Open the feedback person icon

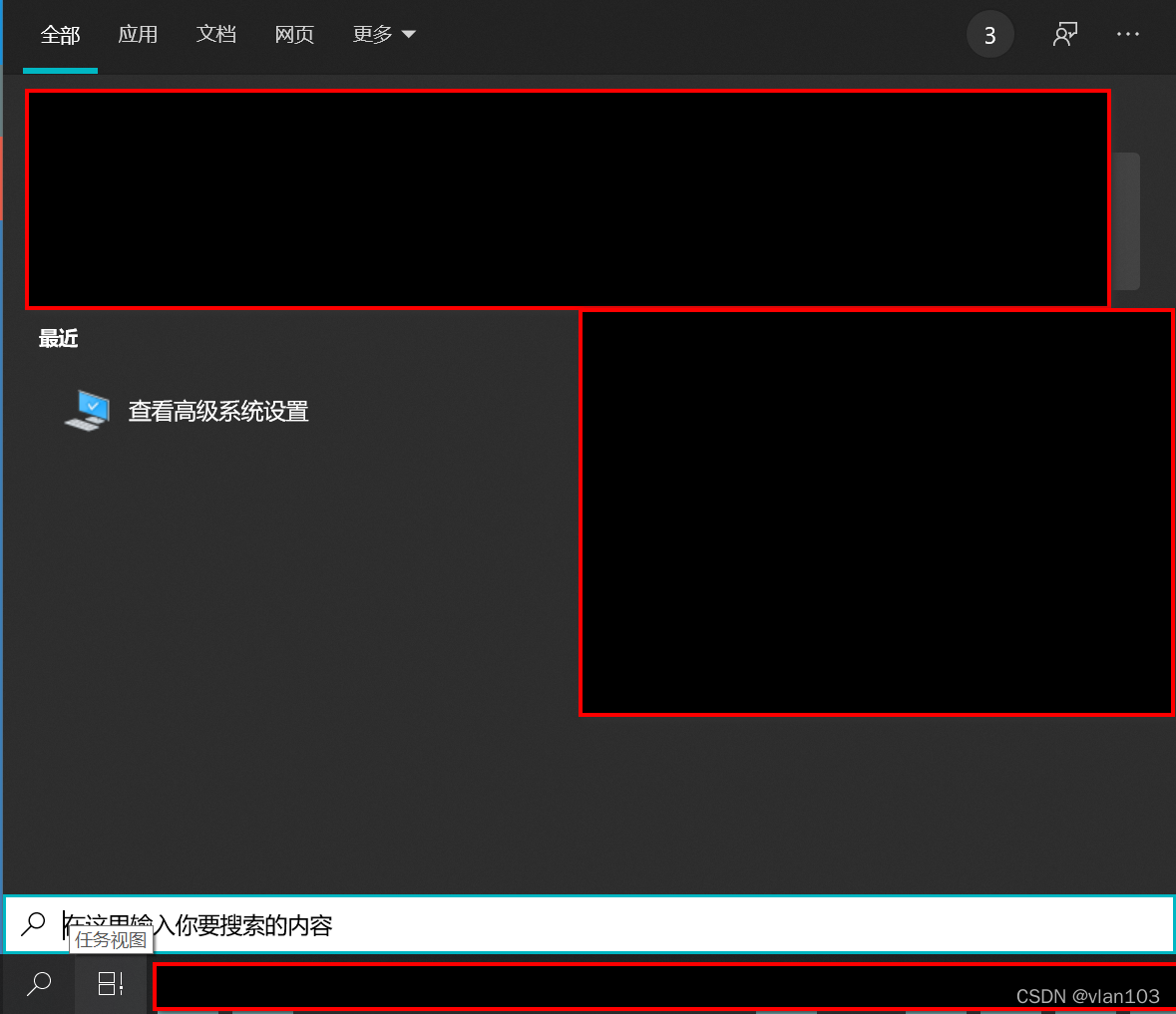pyautogui.click(x=1065, y=33)
